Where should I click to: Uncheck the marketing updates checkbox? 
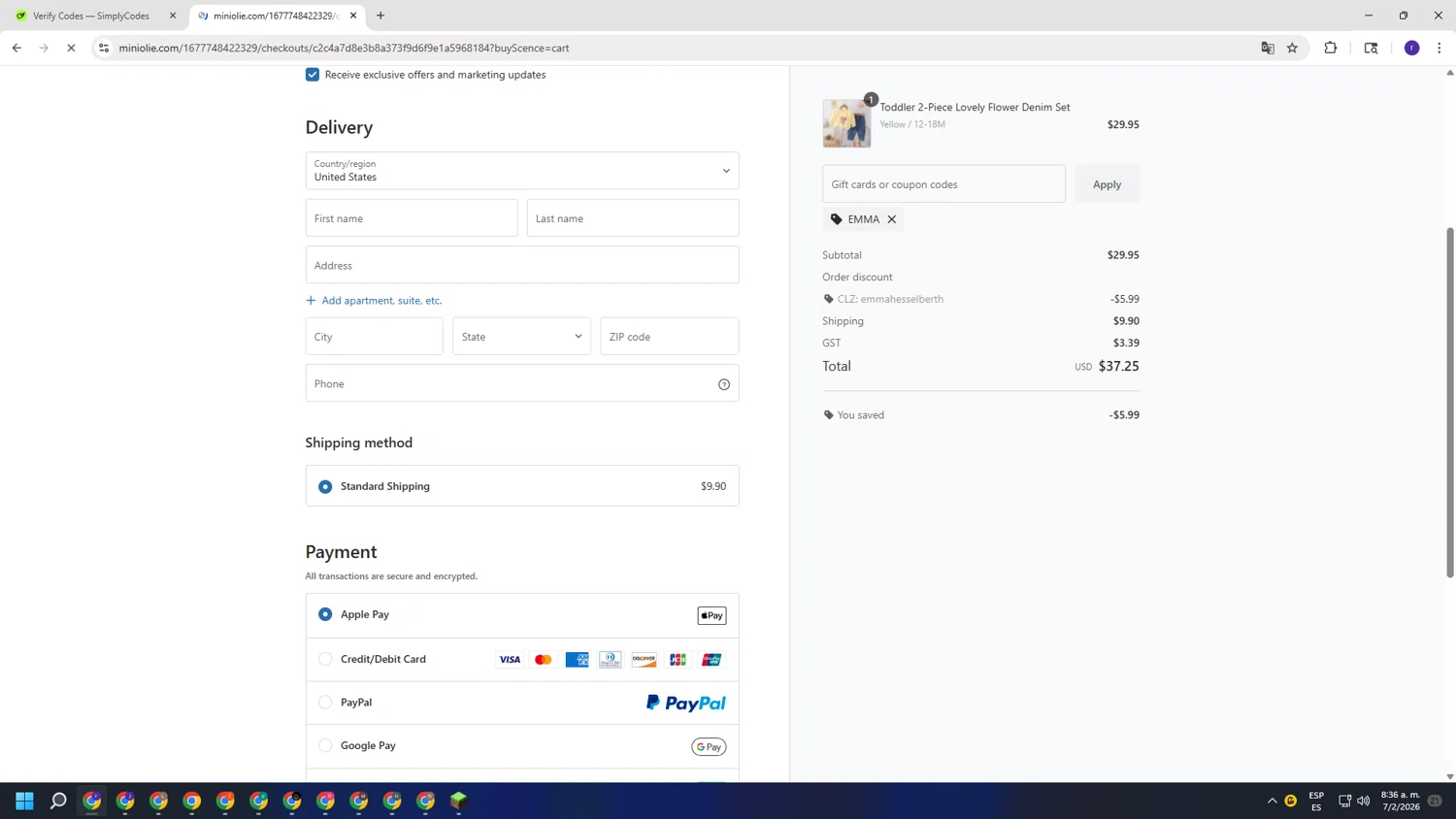(x=313, y=75)
